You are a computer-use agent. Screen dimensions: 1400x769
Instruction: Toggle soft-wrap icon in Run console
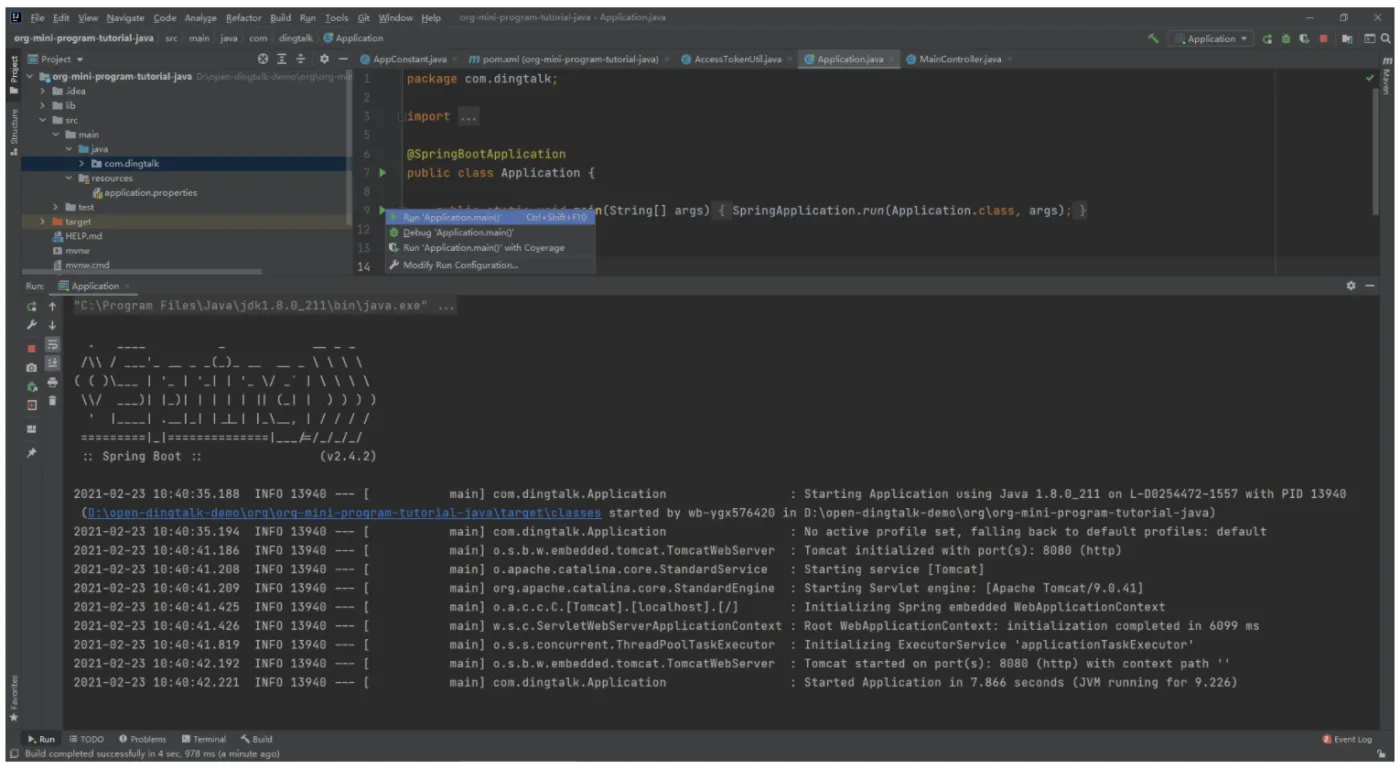[53, 344]
